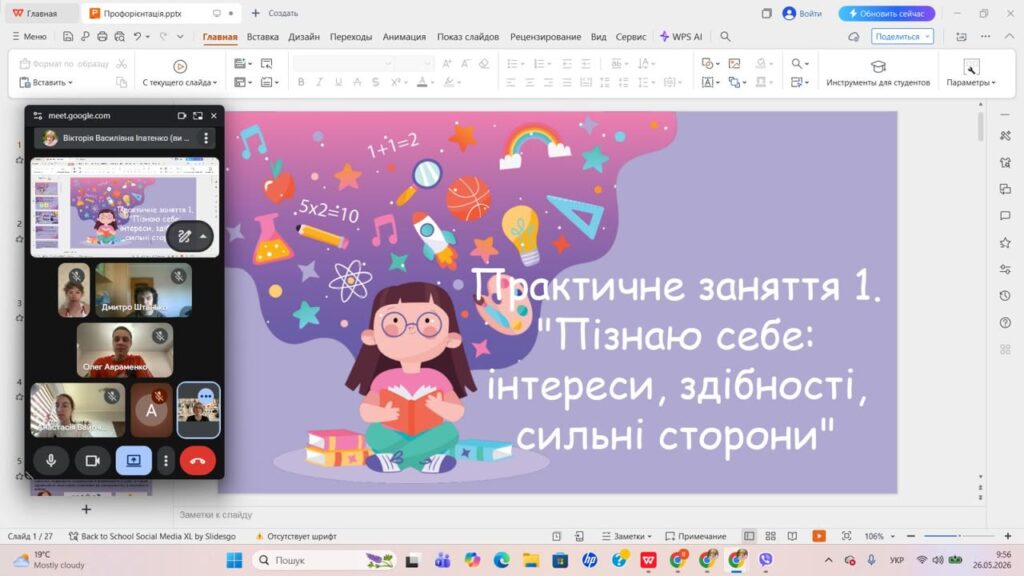Click the slide title text Практичне заняття 1
The width and height of the screenshot is (1024, 576).
676,285
